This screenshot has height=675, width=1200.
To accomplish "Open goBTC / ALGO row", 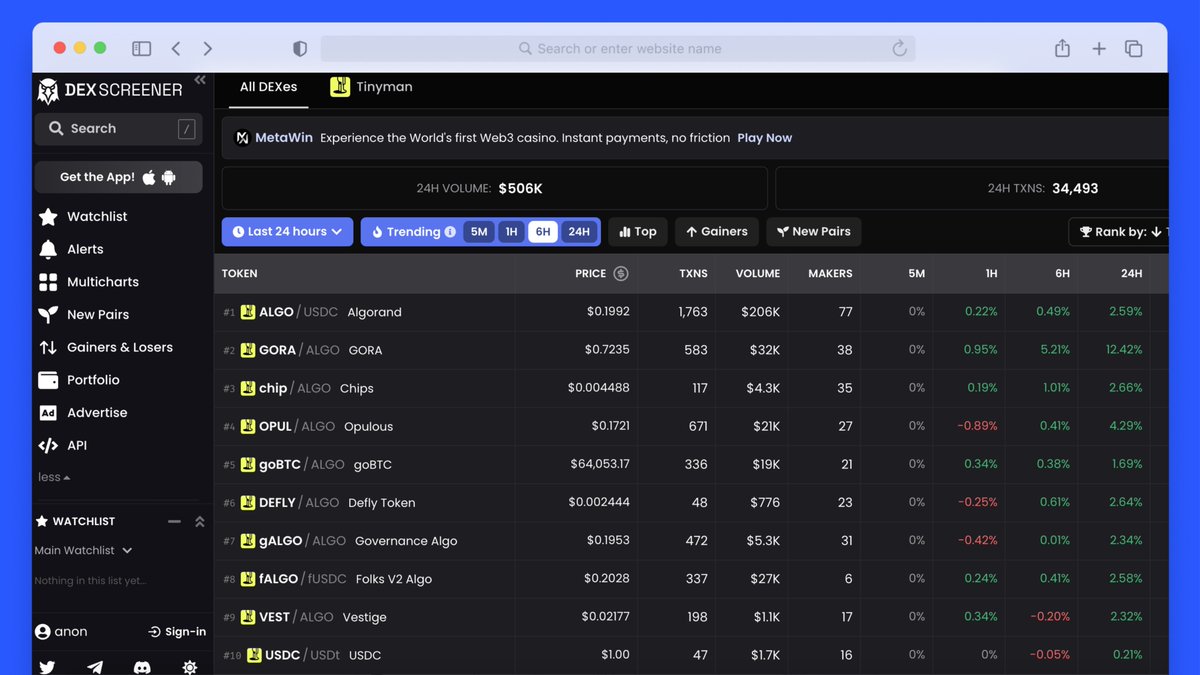I will point(691,464).
